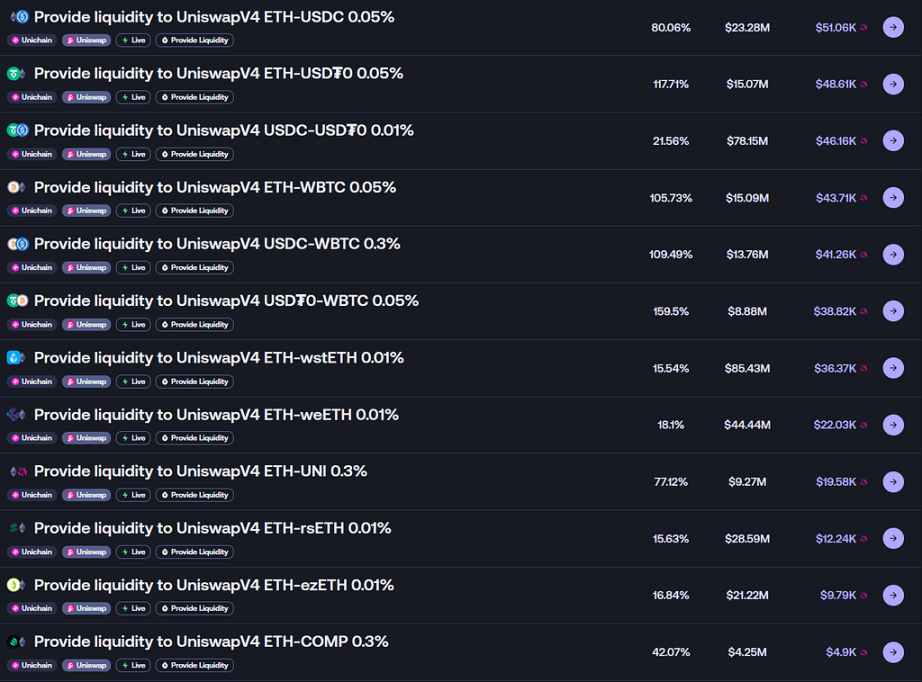922x682 pixels.
Task: Click Provide Liquidity tag under ETH-rsETH row
Action: click(195, 552)
